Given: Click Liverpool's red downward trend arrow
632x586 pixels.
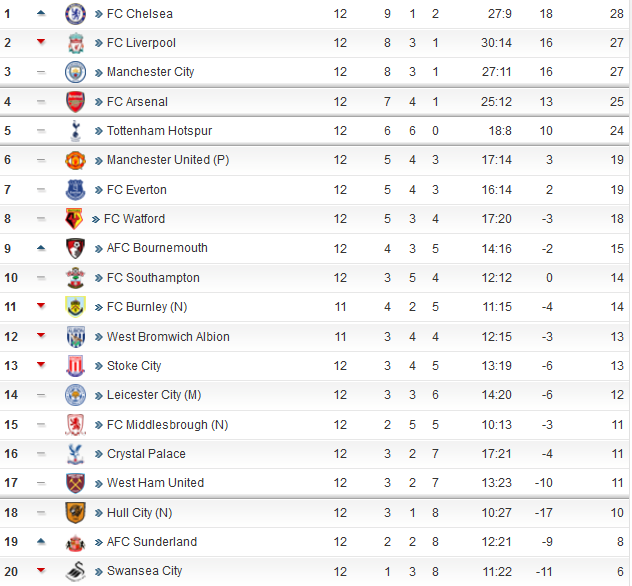Looking at the screenshot, I should (x=41, y=42).
